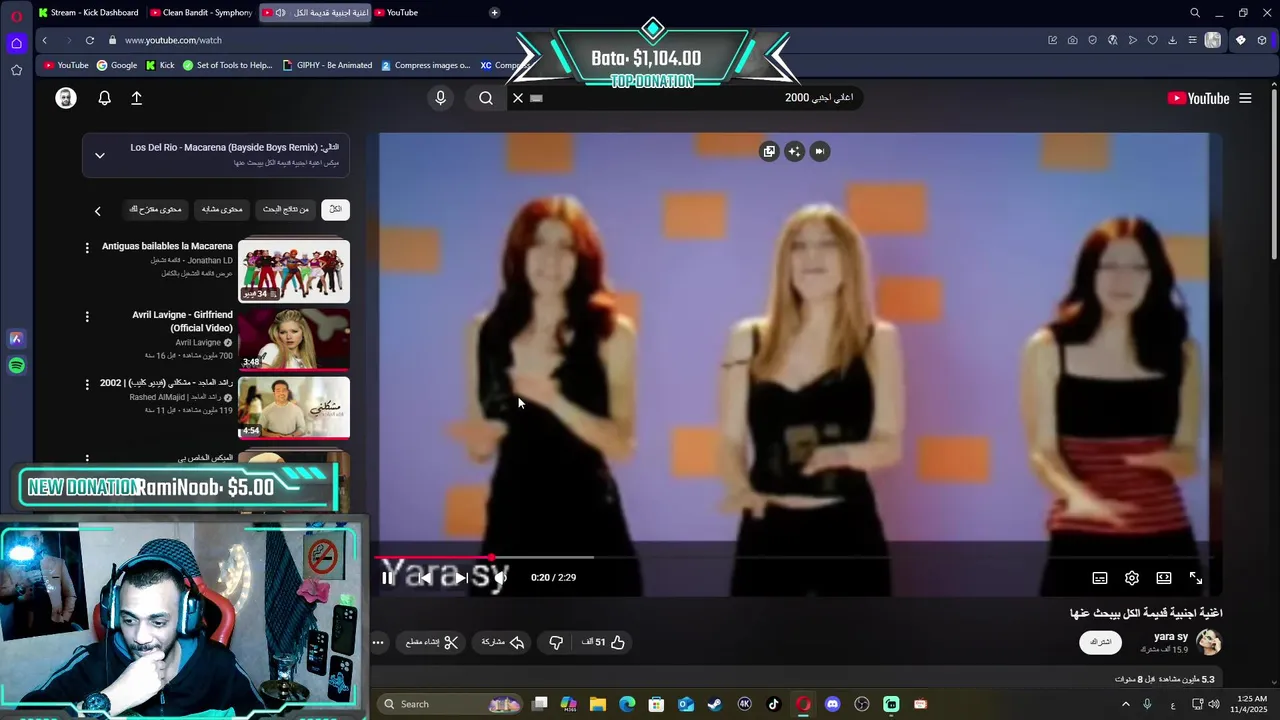
Task: Go to YouTube home via logo
Action: point(1198,98)
